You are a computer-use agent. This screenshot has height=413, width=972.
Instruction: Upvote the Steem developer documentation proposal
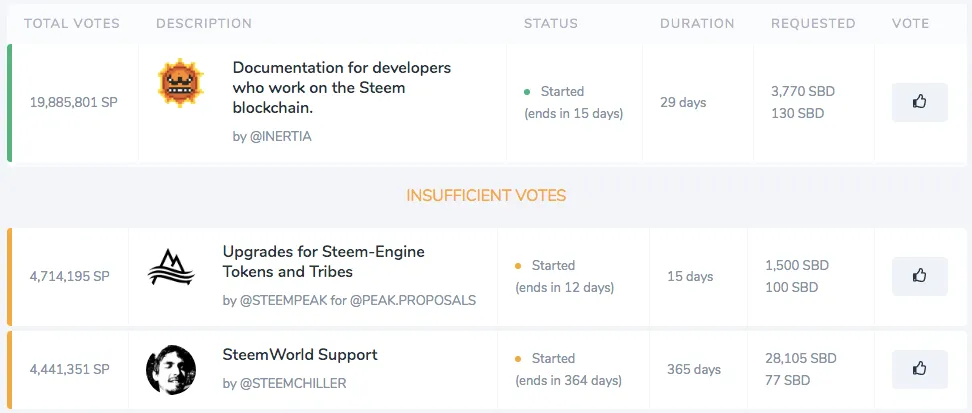(919, 102)
